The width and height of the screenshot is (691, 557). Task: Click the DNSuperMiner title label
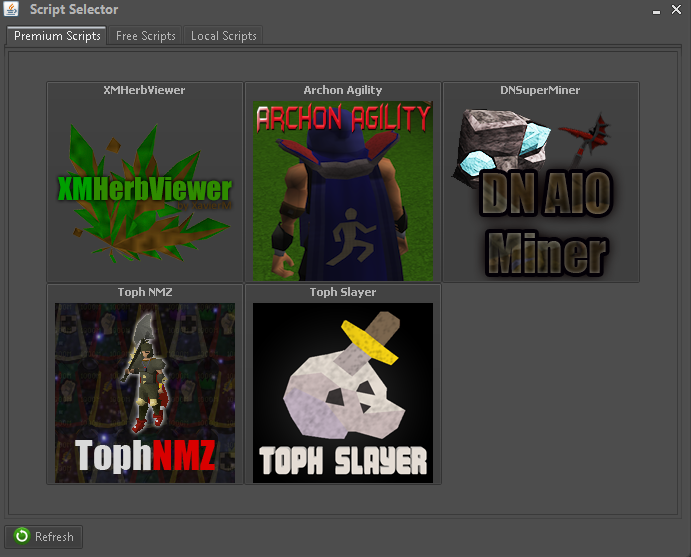pyautogui.click(x=540, y=90)
